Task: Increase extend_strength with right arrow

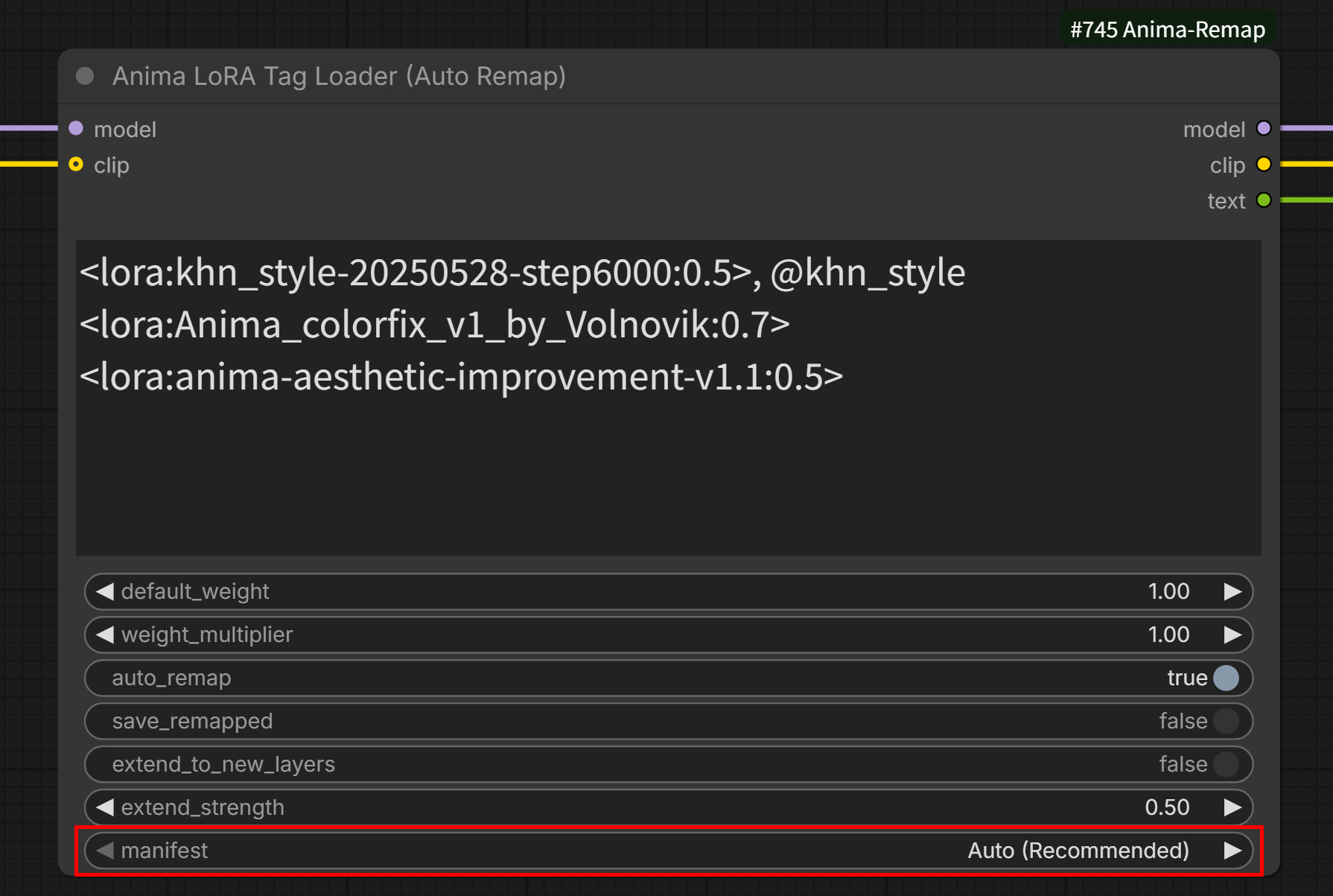Action: [1232, 807]
